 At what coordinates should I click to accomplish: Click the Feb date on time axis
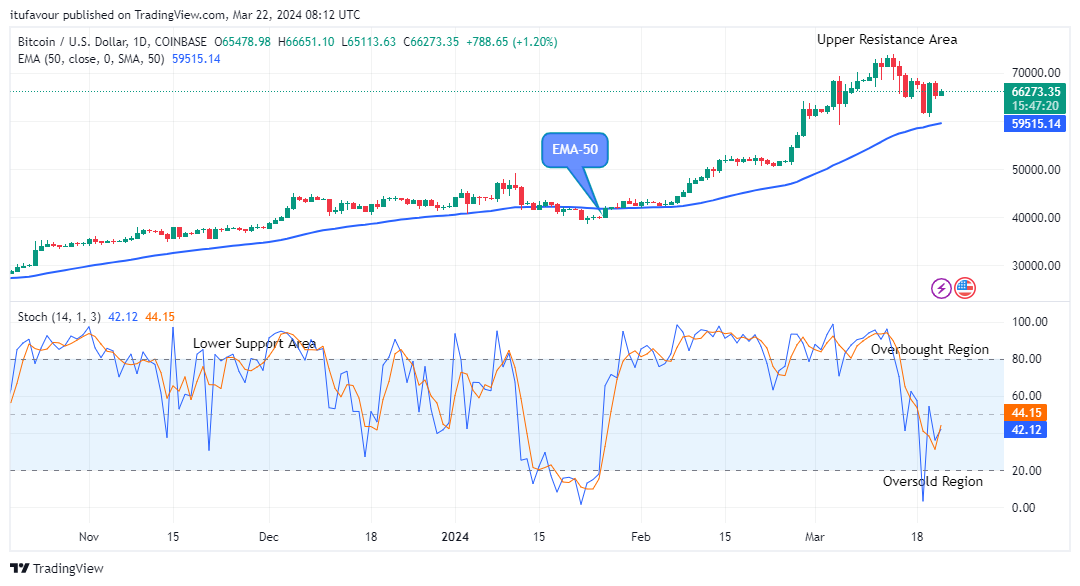(x=641, y=536)
